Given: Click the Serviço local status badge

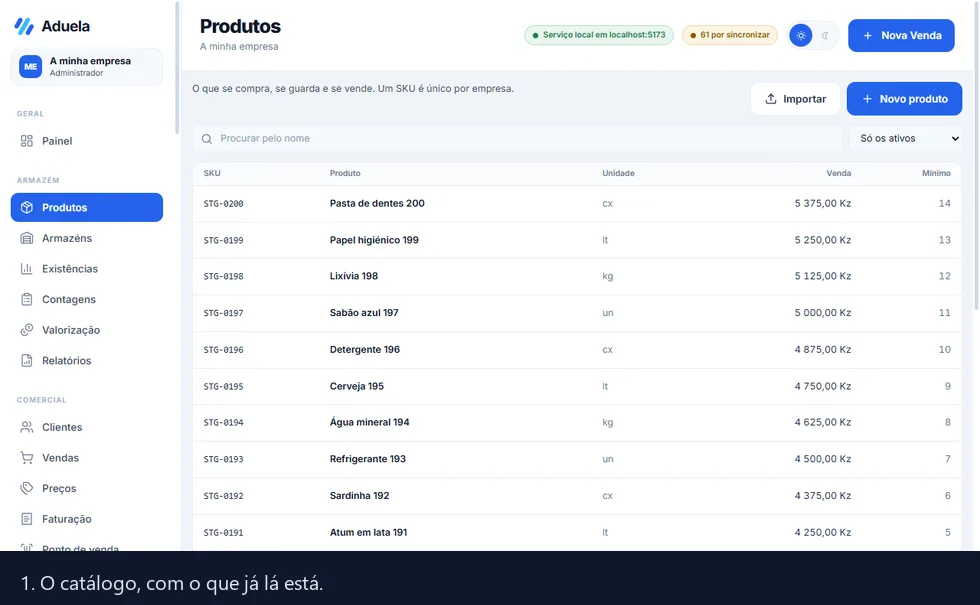Looking at the screenshot, I should tap(599, 35).
